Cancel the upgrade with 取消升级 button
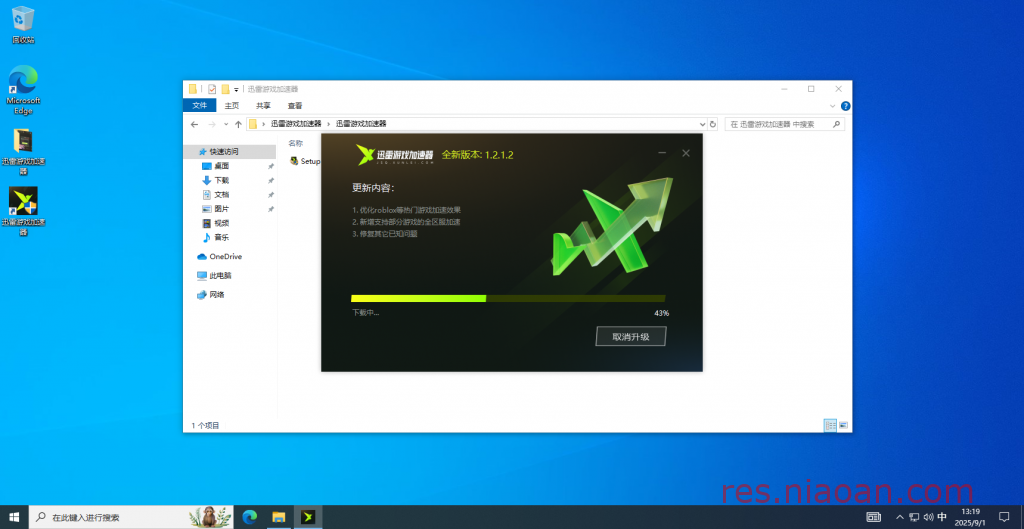Screen dimensions: 1024x529 pyautogui.click(x=631, y=336)
